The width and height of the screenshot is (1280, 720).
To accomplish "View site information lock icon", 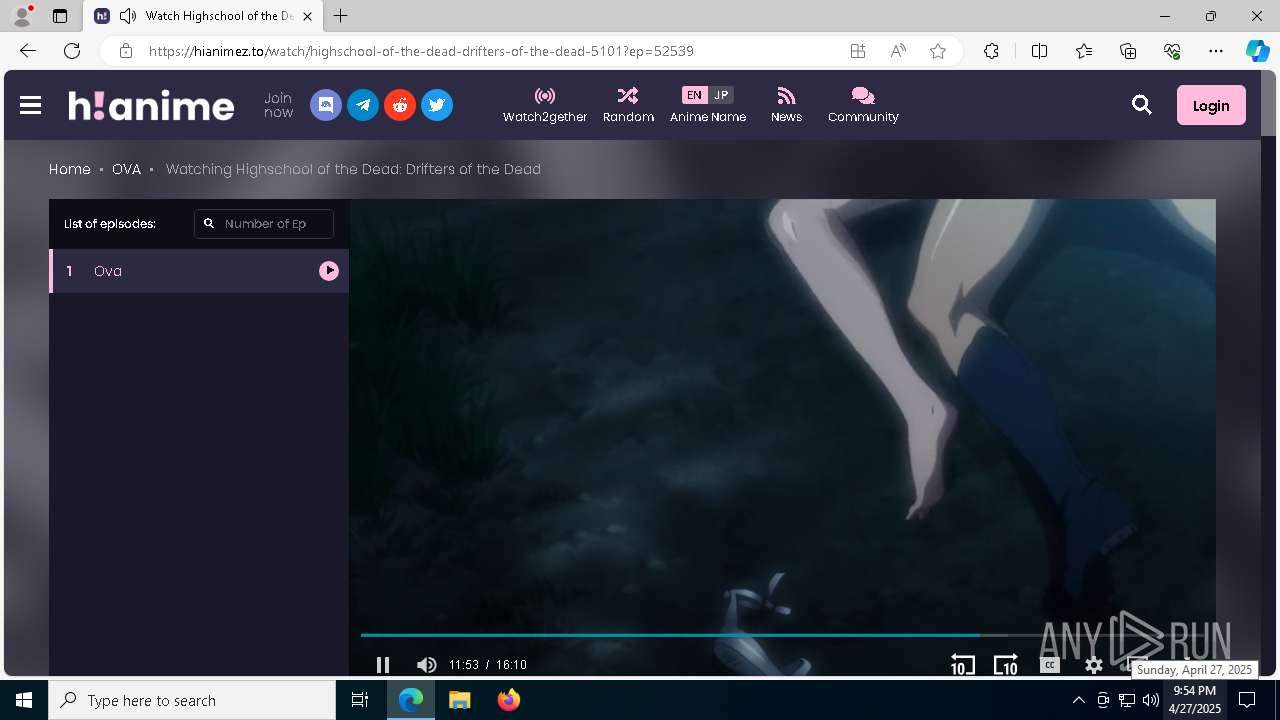I will click(125, 51).
